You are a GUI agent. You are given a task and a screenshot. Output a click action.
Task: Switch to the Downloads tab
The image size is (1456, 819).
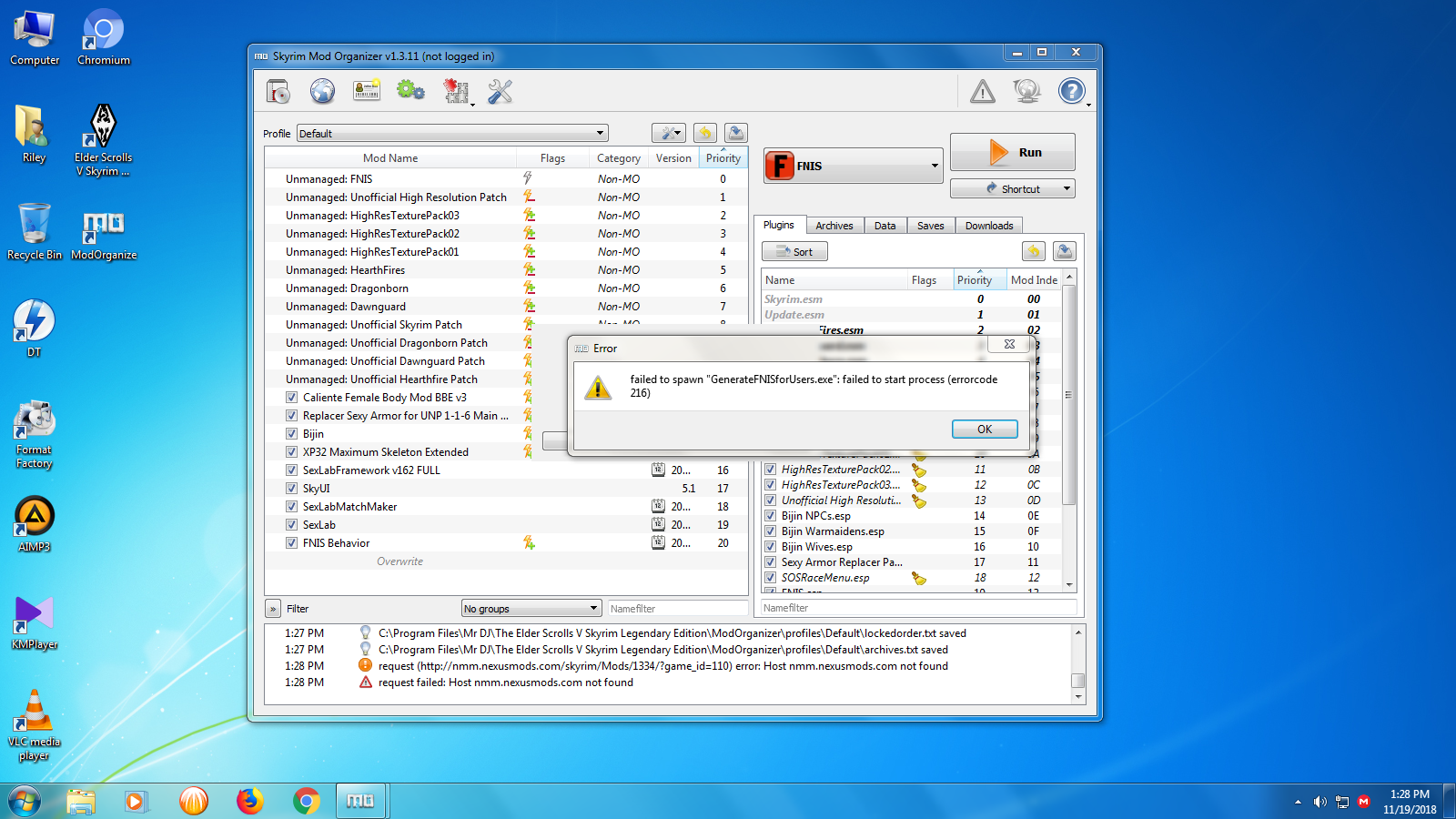[989, 226]
